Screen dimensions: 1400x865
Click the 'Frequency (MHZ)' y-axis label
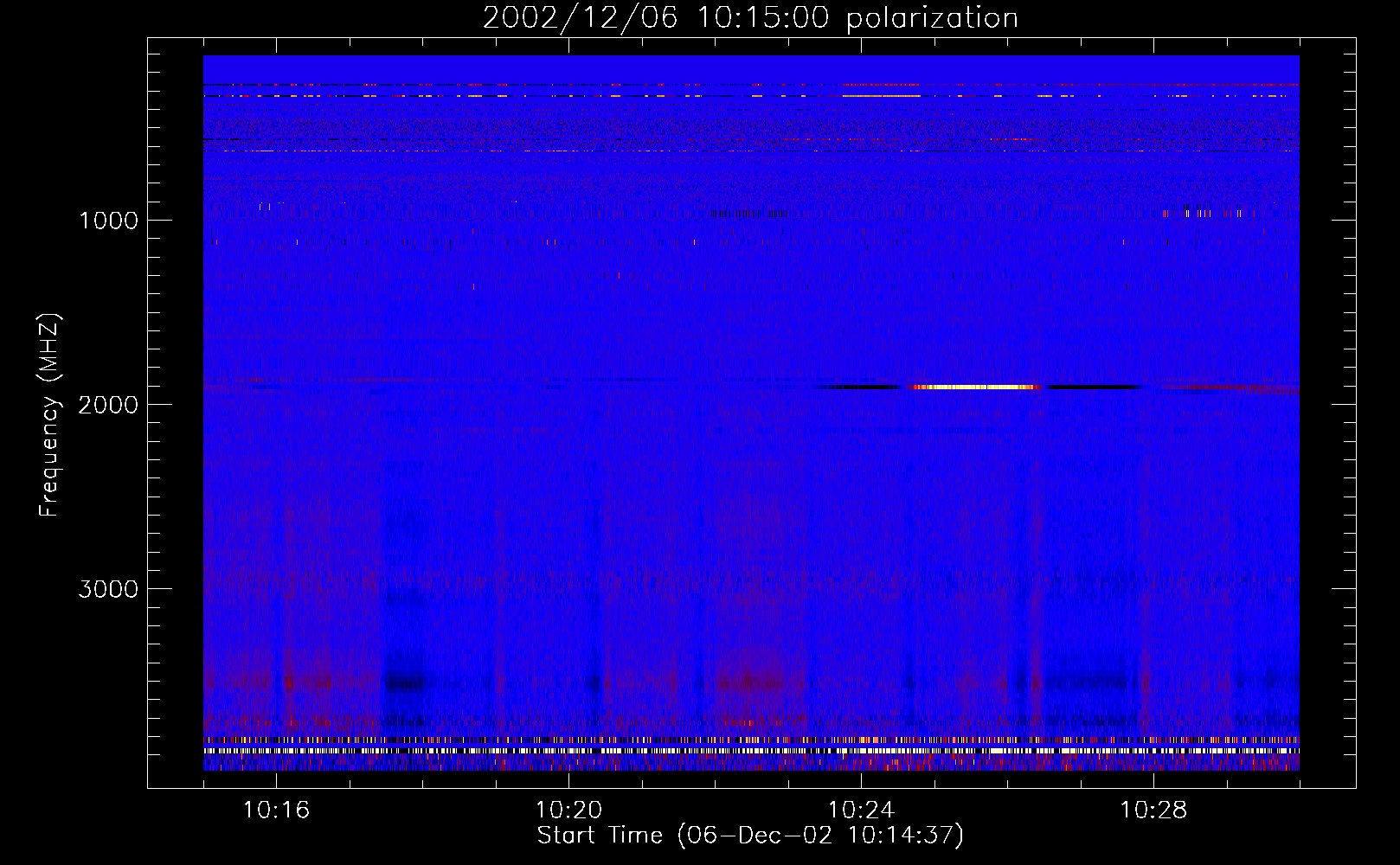pos(49,415)
